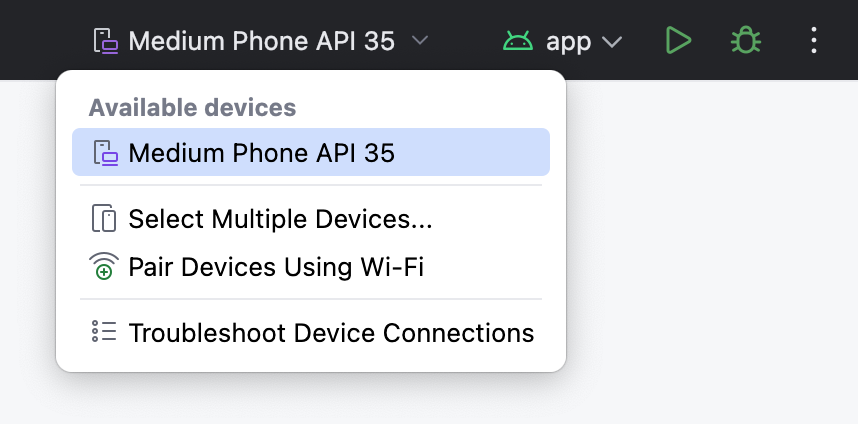Click the phone icon in the highlighted device row
858x424 pixels.
[x=105, y=153]
